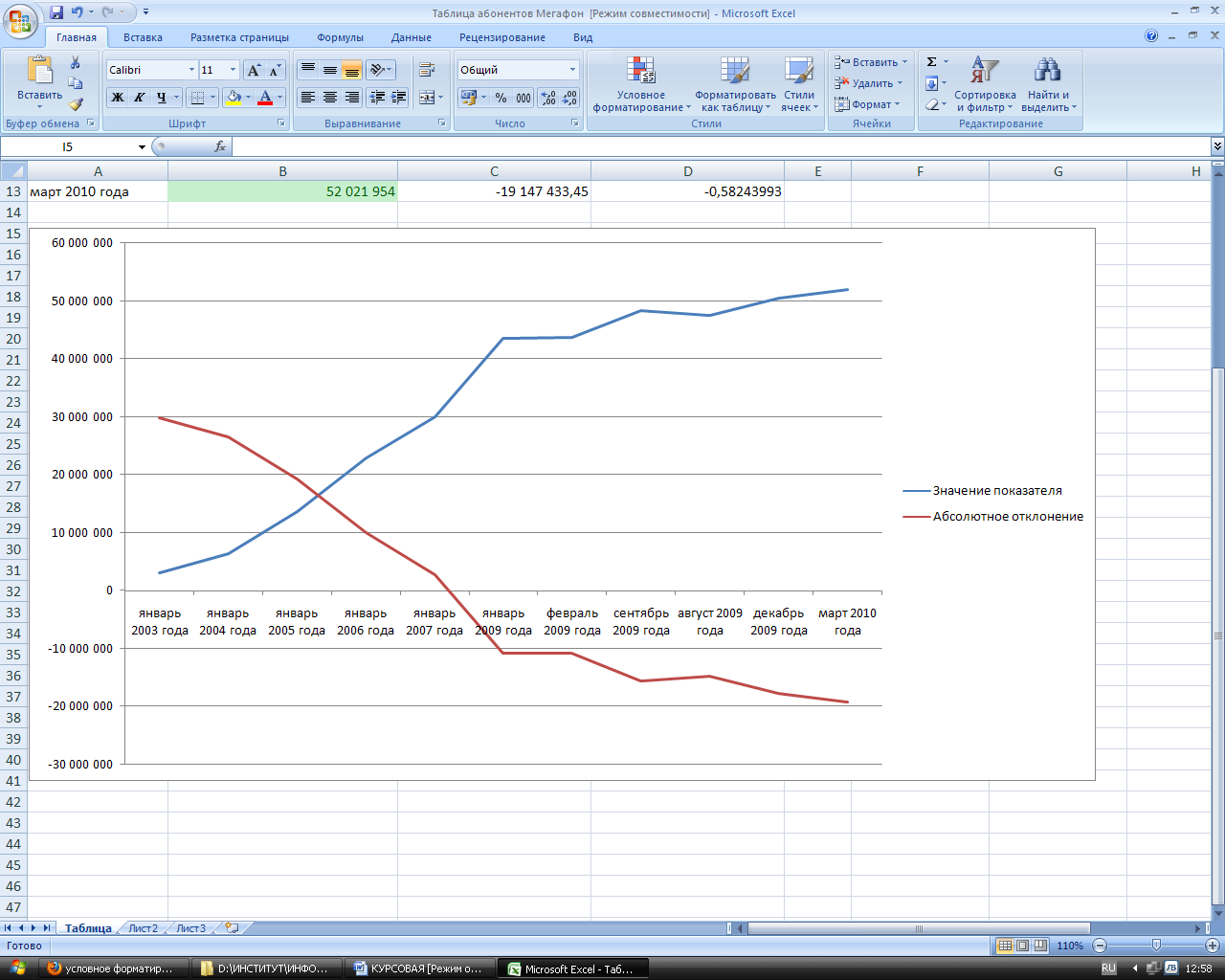Open the Fill down tool
The image size is (1225, 980).
tap(931, 83)
